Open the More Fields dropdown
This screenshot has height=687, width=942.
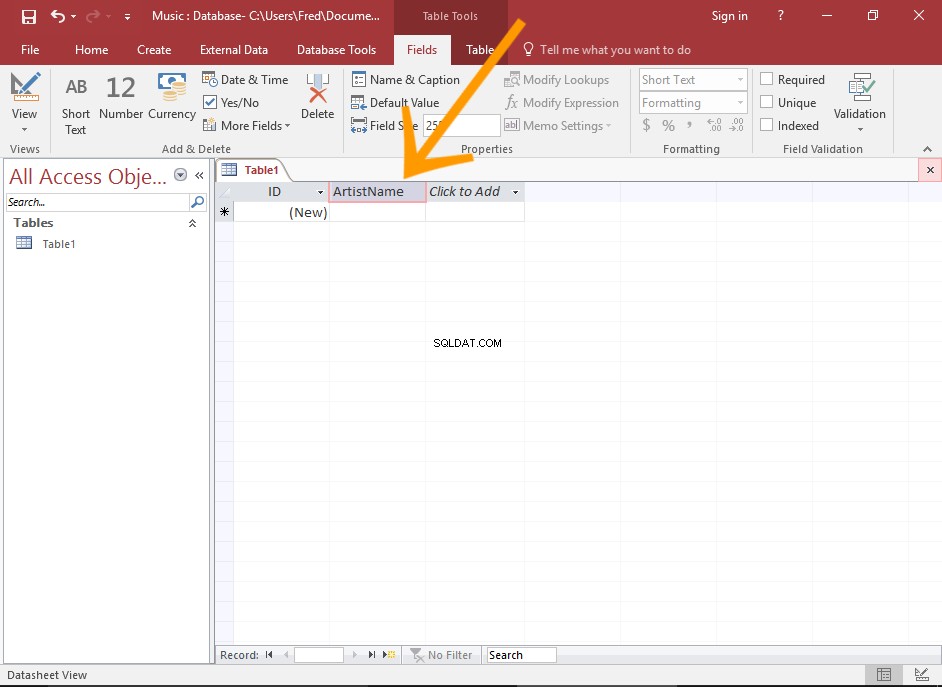tap(246, 126)
